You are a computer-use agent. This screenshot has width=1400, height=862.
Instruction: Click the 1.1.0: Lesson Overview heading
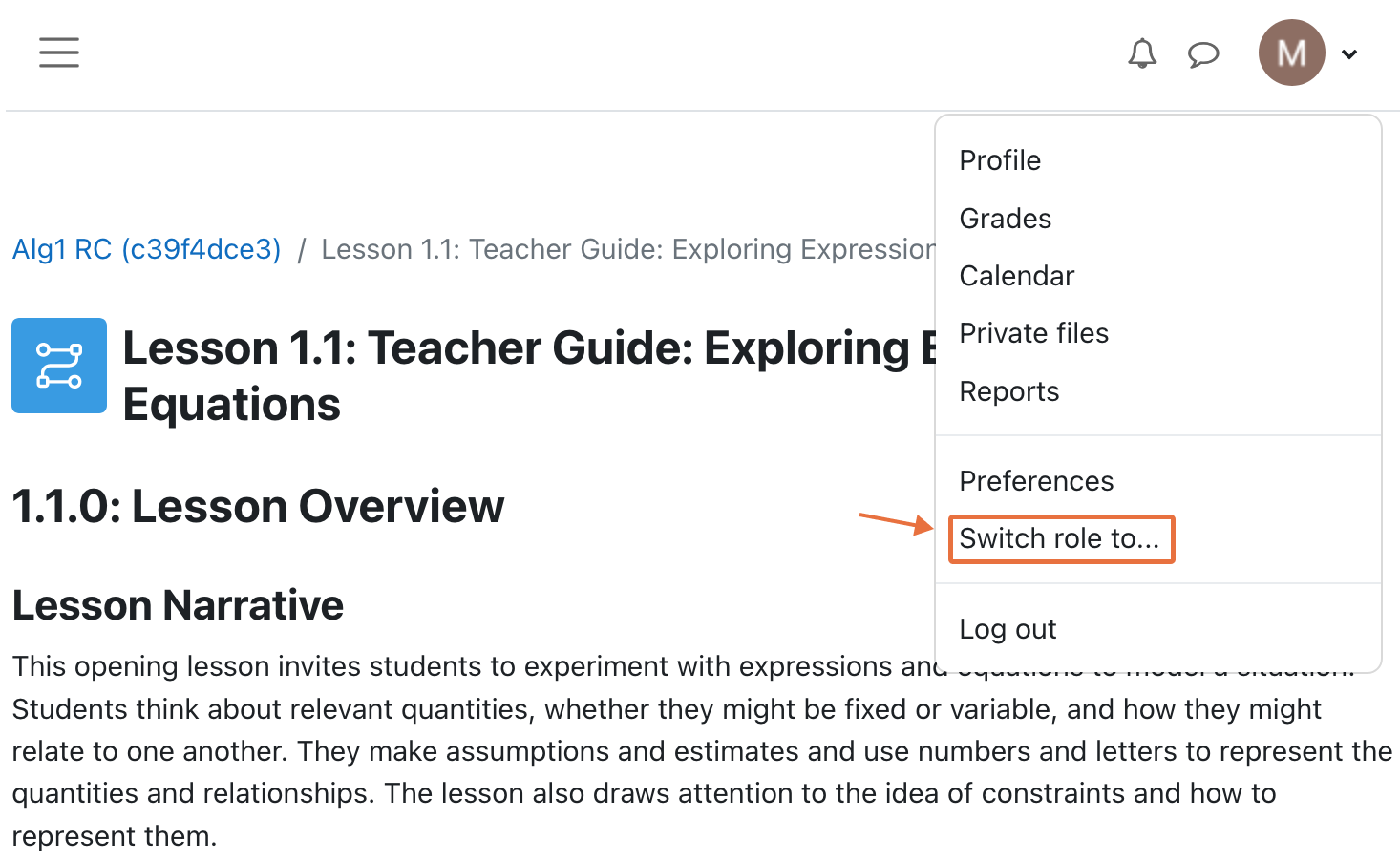(258, 506)
